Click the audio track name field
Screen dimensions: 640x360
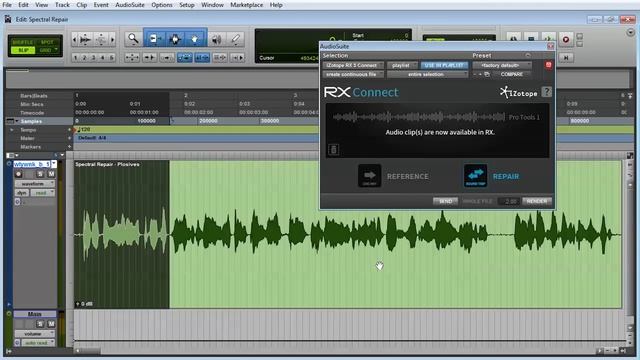32,164
